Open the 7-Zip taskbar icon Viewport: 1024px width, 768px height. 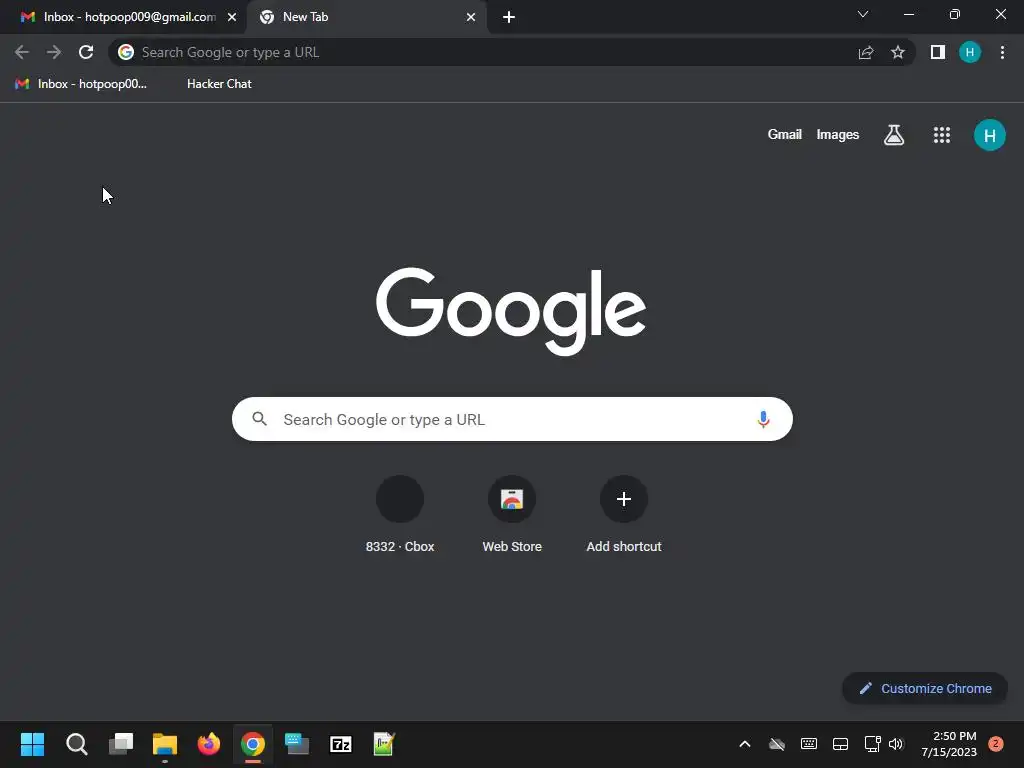(341, 744)
